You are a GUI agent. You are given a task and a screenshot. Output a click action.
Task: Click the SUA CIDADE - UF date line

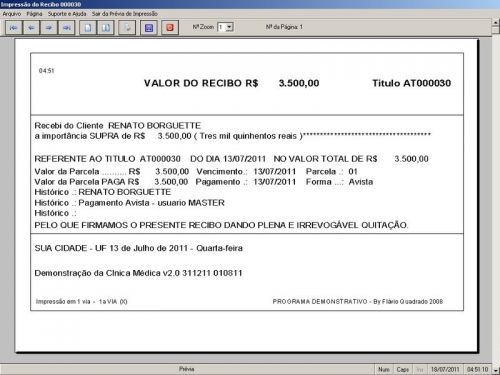coord(139,248)
